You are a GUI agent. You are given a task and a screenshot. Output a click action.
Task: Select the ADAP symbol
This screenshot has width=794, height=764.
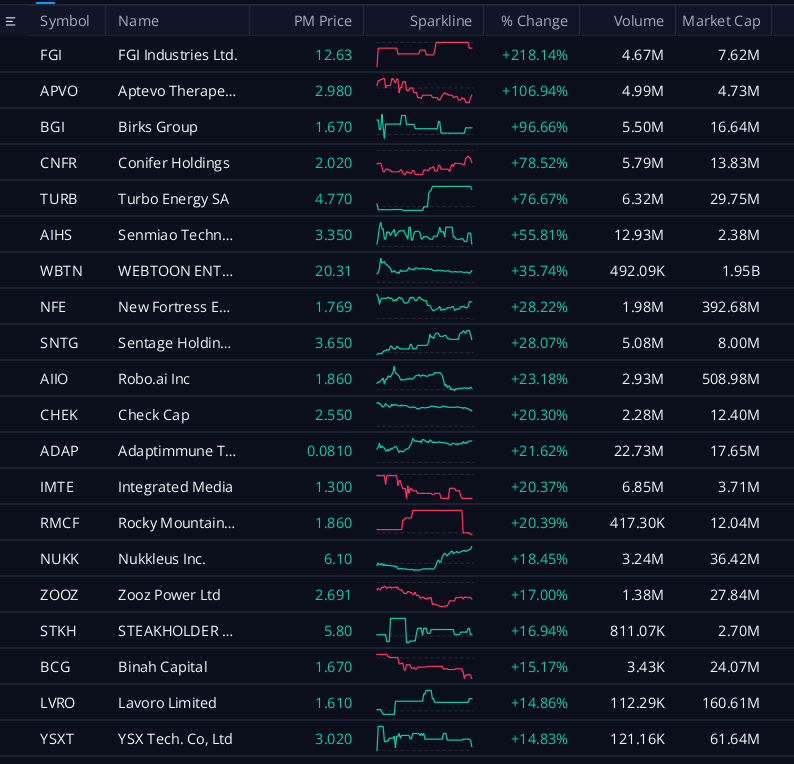59,450
